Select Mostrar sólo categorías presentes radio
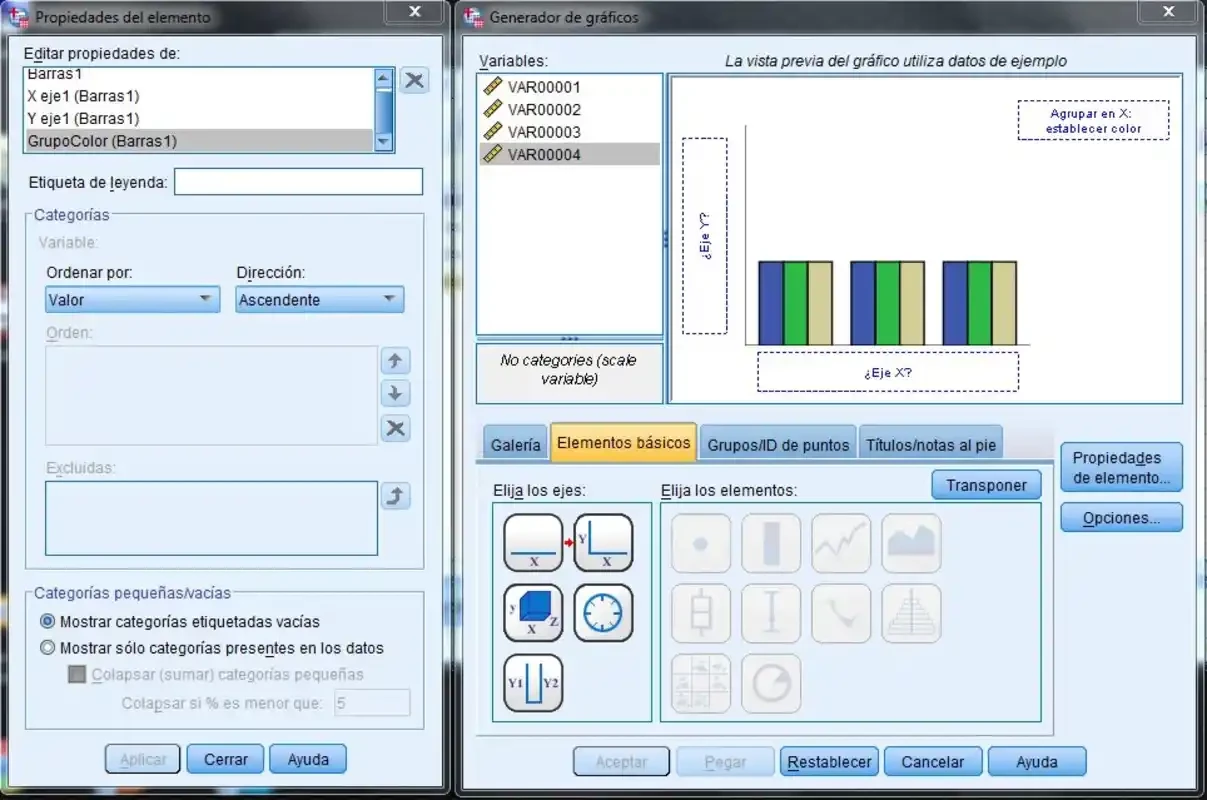This screenshot has width=1207, height=800. click(48, 647)
